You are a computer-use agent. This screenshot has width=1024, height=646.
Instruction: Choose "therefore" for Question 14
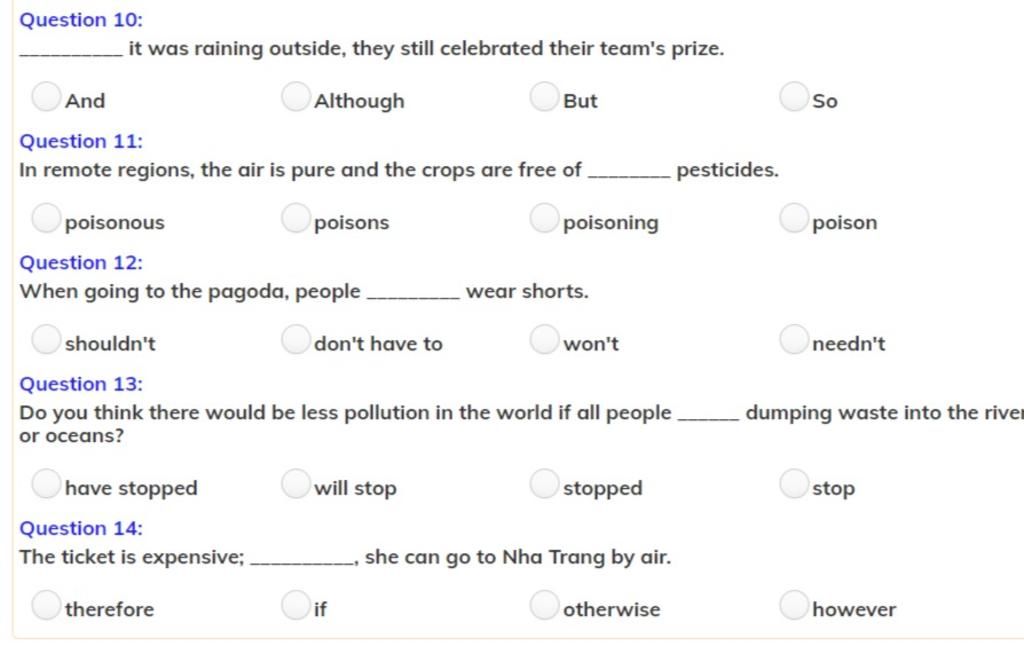click(46, 605)
